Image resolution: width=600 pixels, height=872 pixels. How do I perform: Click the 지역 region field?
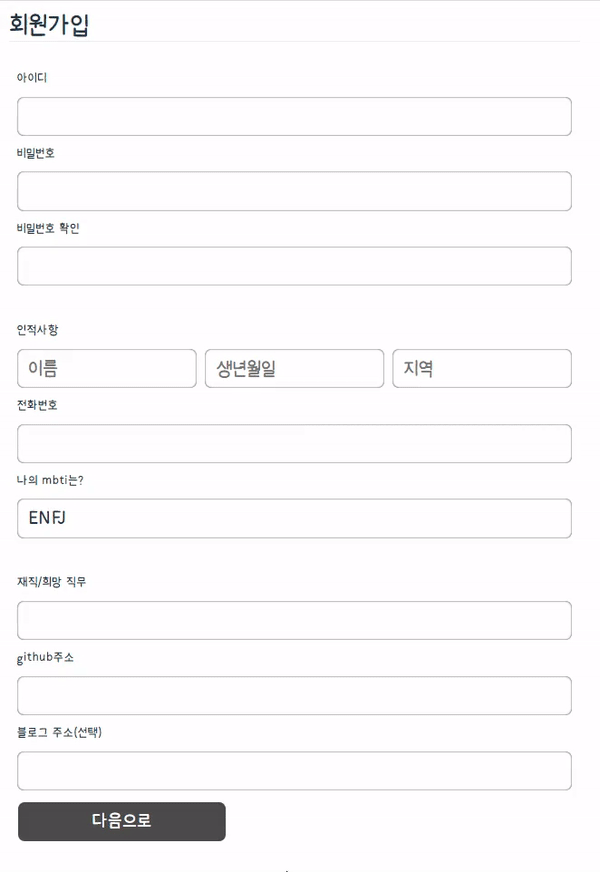482,368
